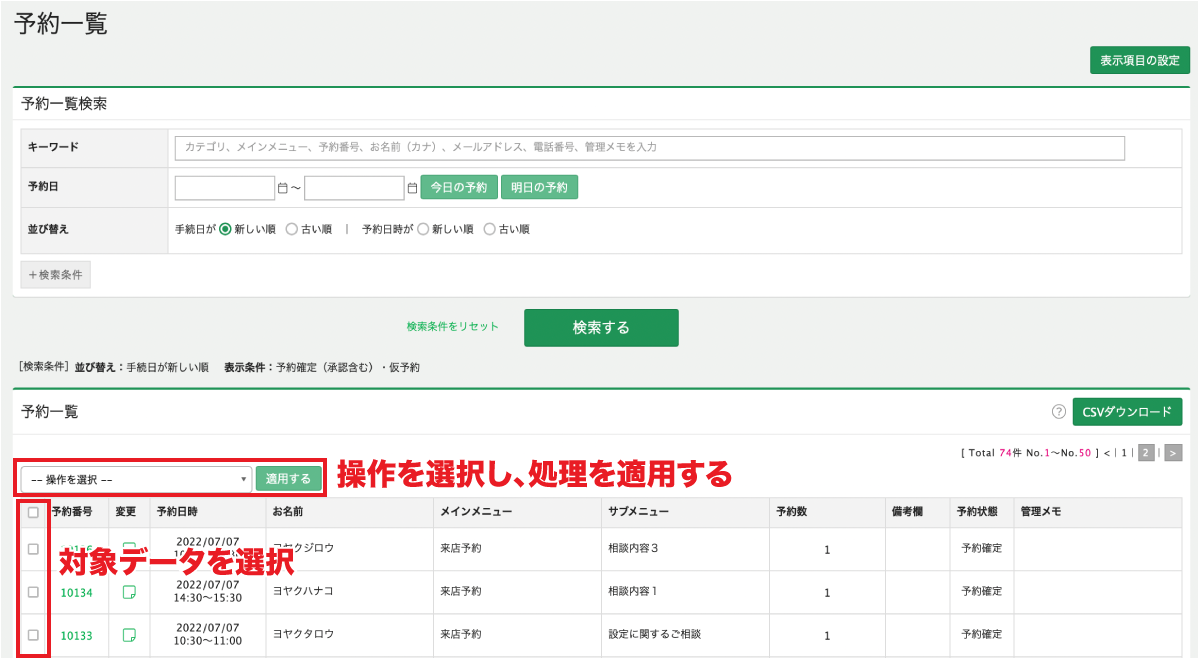Viewport: 1198px width, 658px height.
Task: Click the CSVダウンロード button
Action: (1127, 412)
